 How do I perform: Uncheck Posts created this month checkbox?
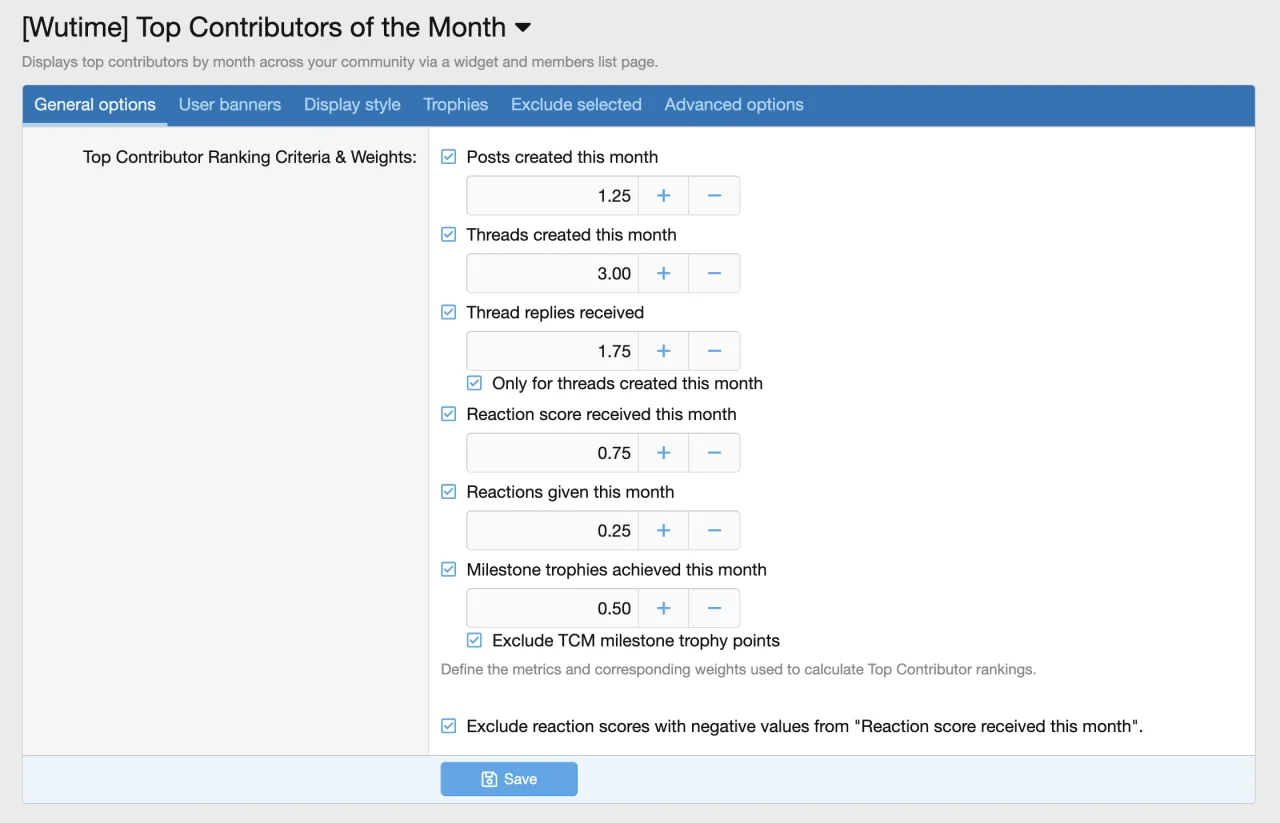449,157
